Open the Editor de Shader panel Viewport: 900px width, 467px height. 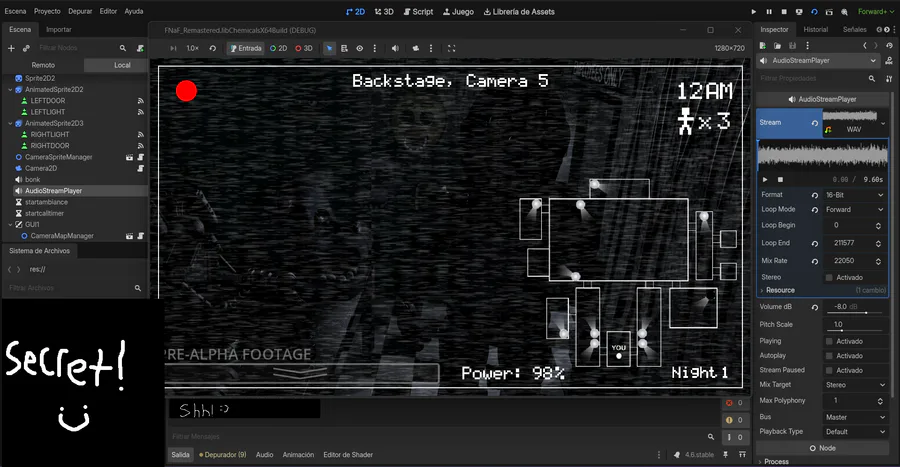(x=348, y=454)
